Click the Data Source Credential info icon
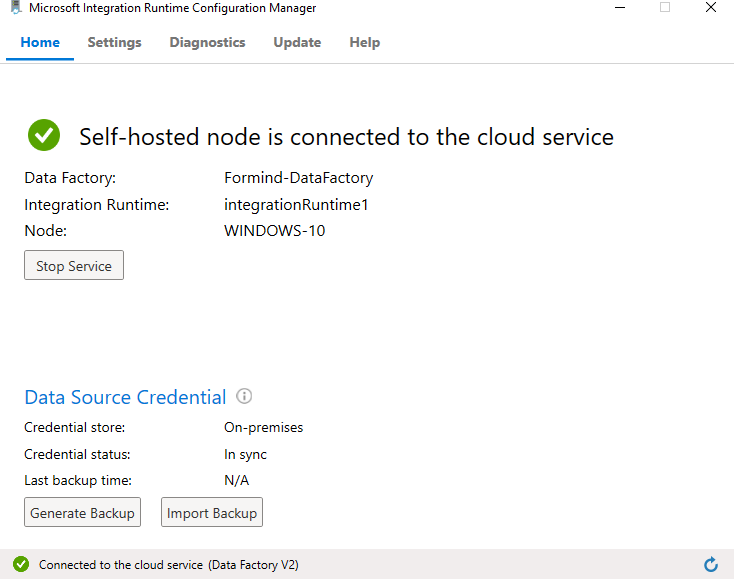 click(x=244, y=396)
